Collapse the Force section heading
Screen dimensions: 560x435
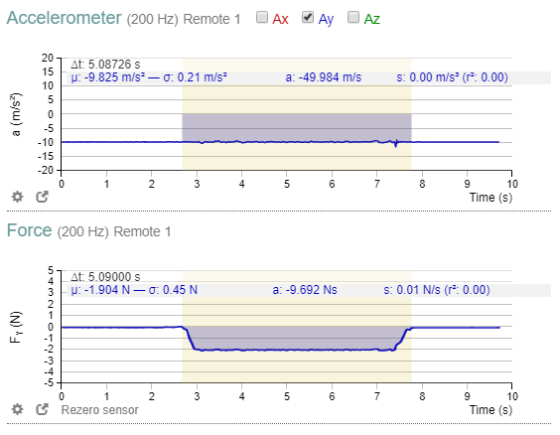pyautogui.click(x=29, y=230)
